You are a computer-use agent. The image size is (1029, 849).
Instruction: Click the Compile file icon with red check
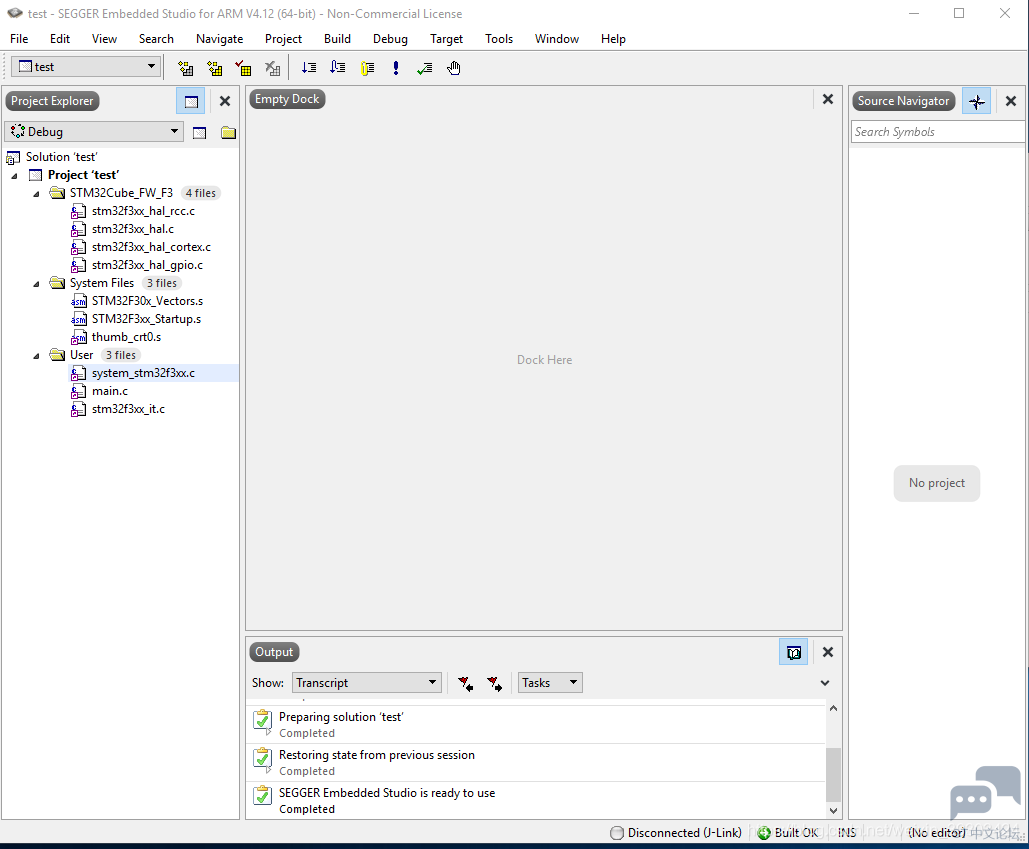(x=243, y=68)
